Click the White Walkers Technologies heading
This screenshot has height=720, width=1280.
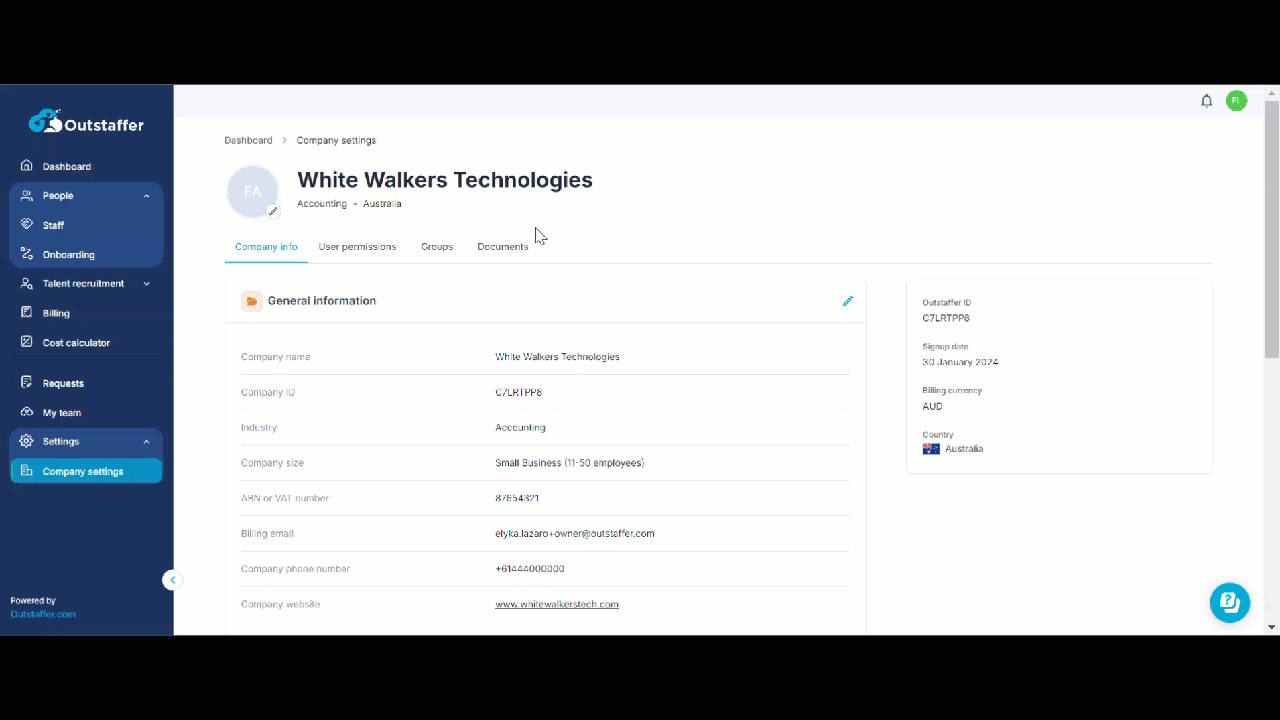(x=445, y=180)
